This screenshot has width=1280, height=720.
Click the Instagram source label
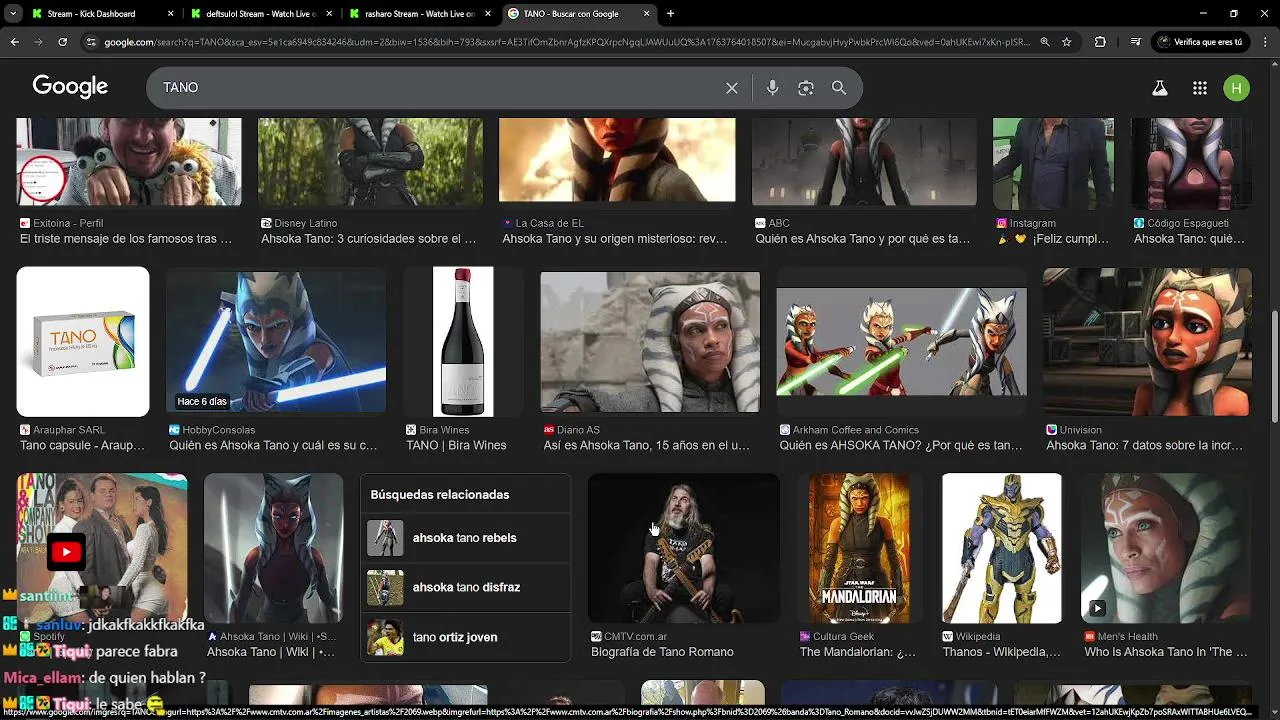click(1026, 223)
